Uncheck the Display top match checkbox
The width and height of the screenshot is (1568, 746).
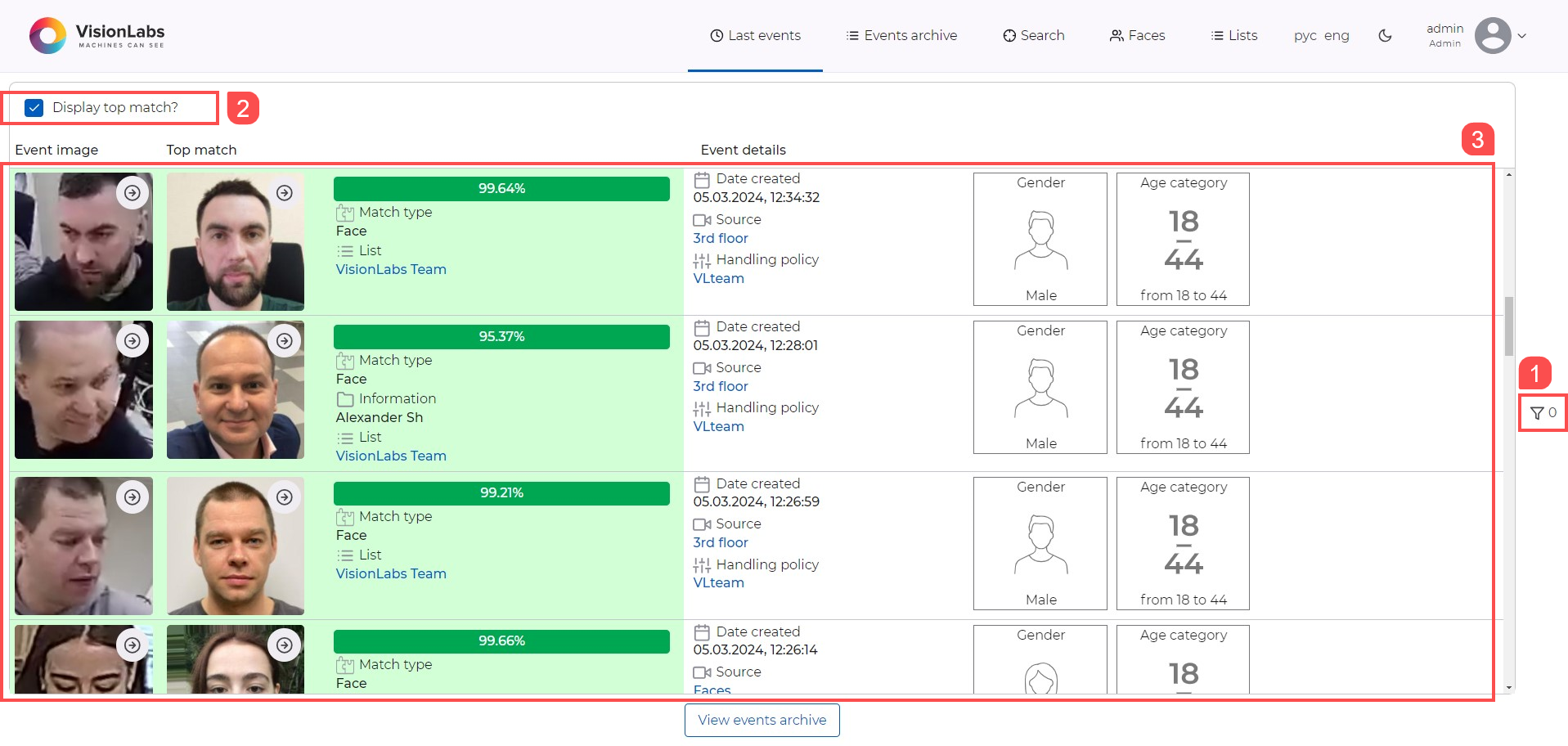pyautogui.click(x=34, y=108)
